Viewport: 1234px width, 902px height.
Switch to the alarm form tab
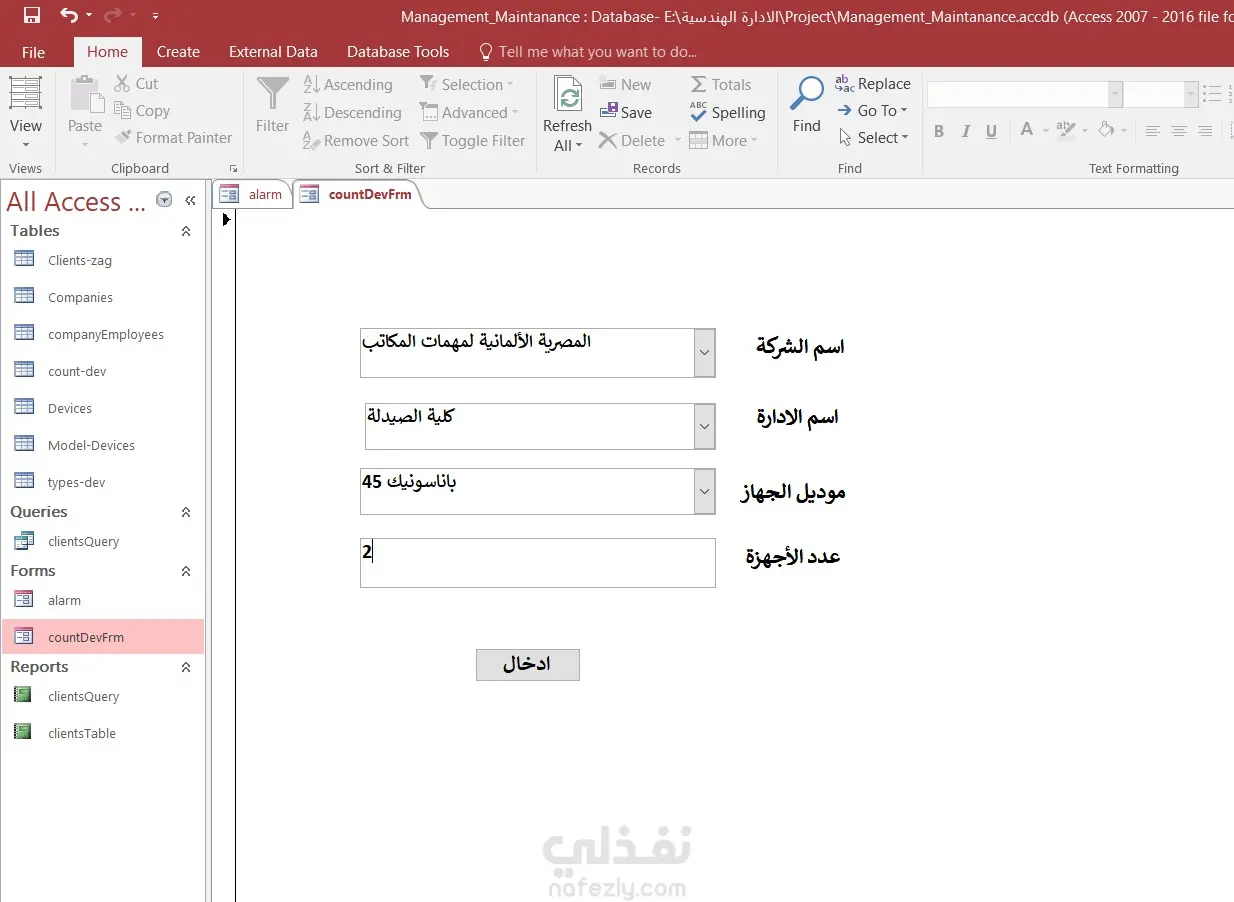pos(254,194)
